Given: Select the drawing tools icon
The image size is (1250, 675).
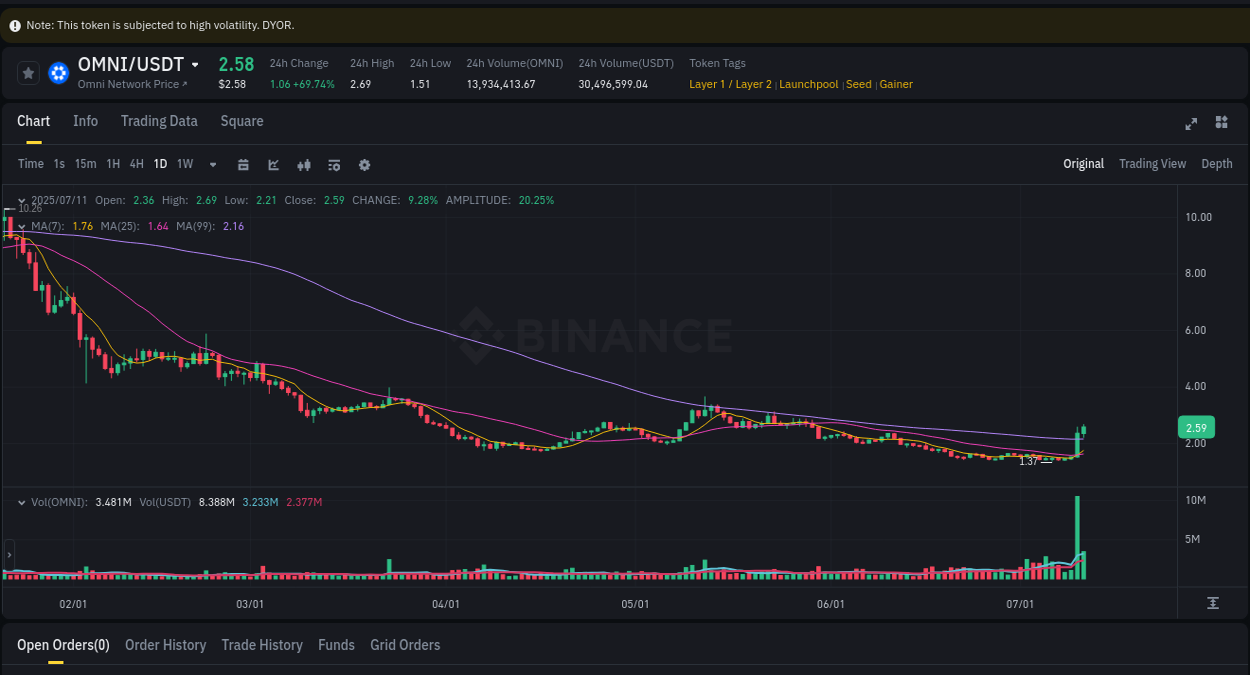Looking at the screenshot, I should [x=273, y=164].
